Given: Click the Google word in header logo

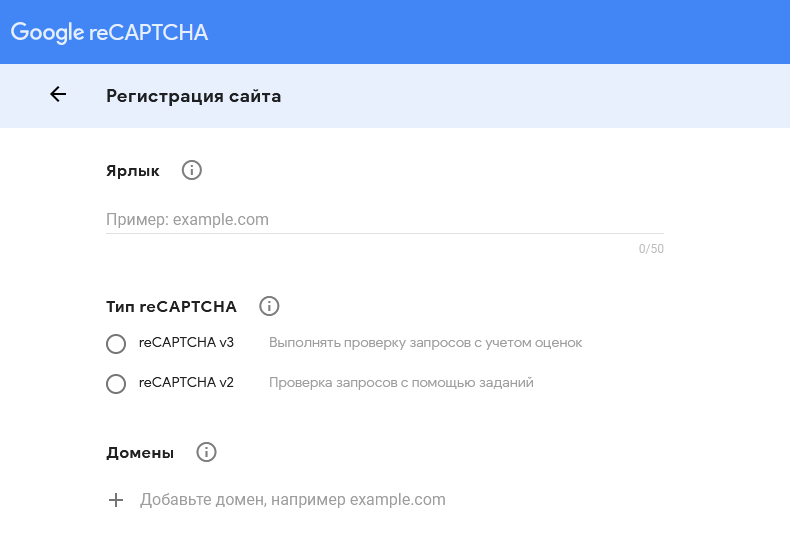Looking at the screenshot, I should coord(47,32).
